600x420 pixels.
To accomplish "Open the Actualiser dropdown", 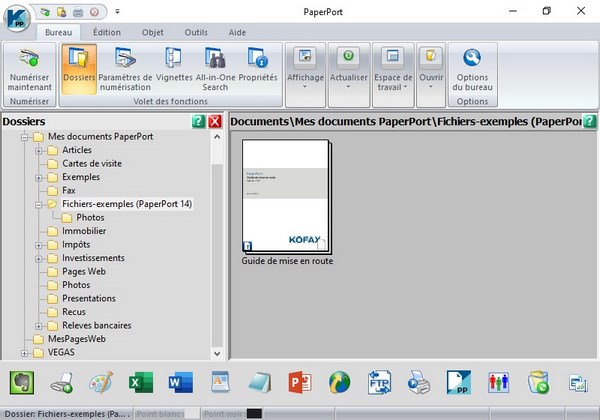I will [349, 74].
